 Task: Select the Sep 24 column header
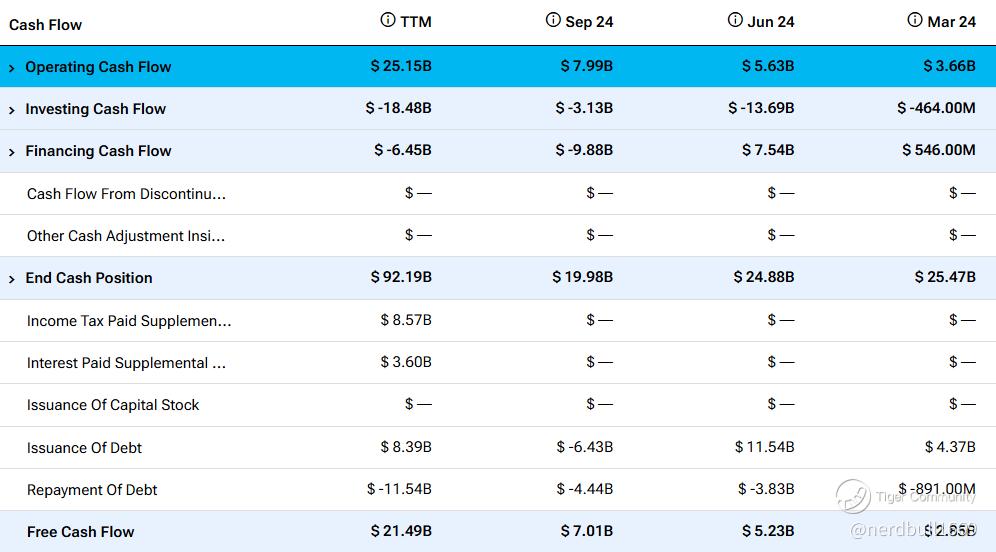(589, 22)
